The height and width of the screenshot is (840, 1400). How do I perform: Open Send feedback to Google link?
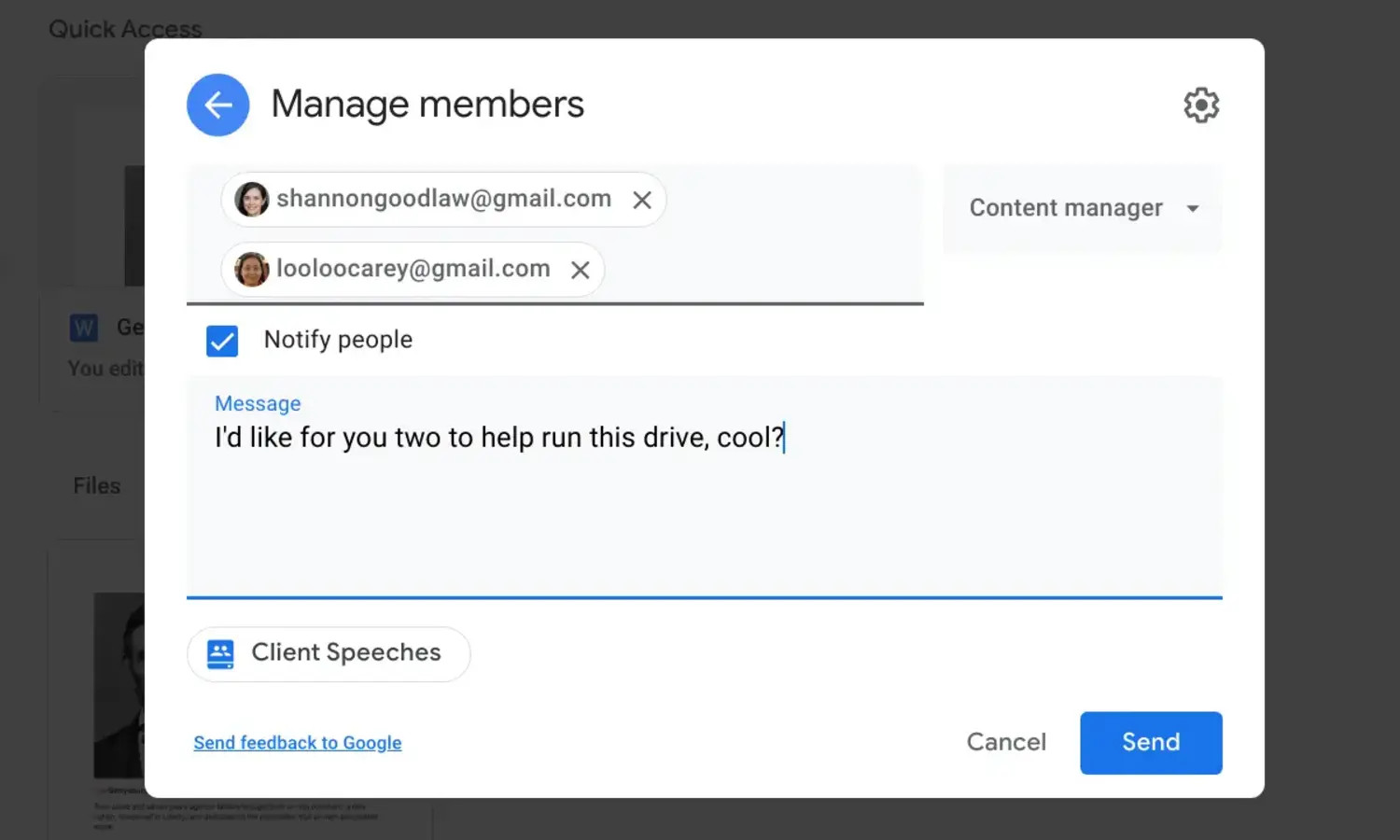298,743
